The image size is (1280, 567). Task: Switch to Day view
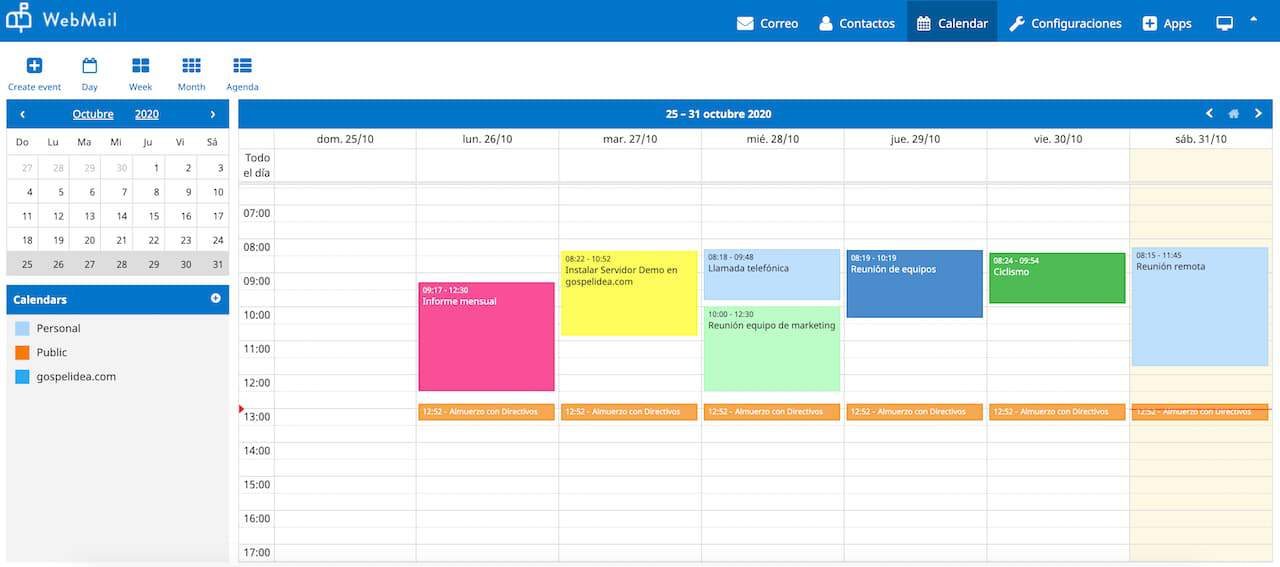pyautogui.click(x=90, y=66)
